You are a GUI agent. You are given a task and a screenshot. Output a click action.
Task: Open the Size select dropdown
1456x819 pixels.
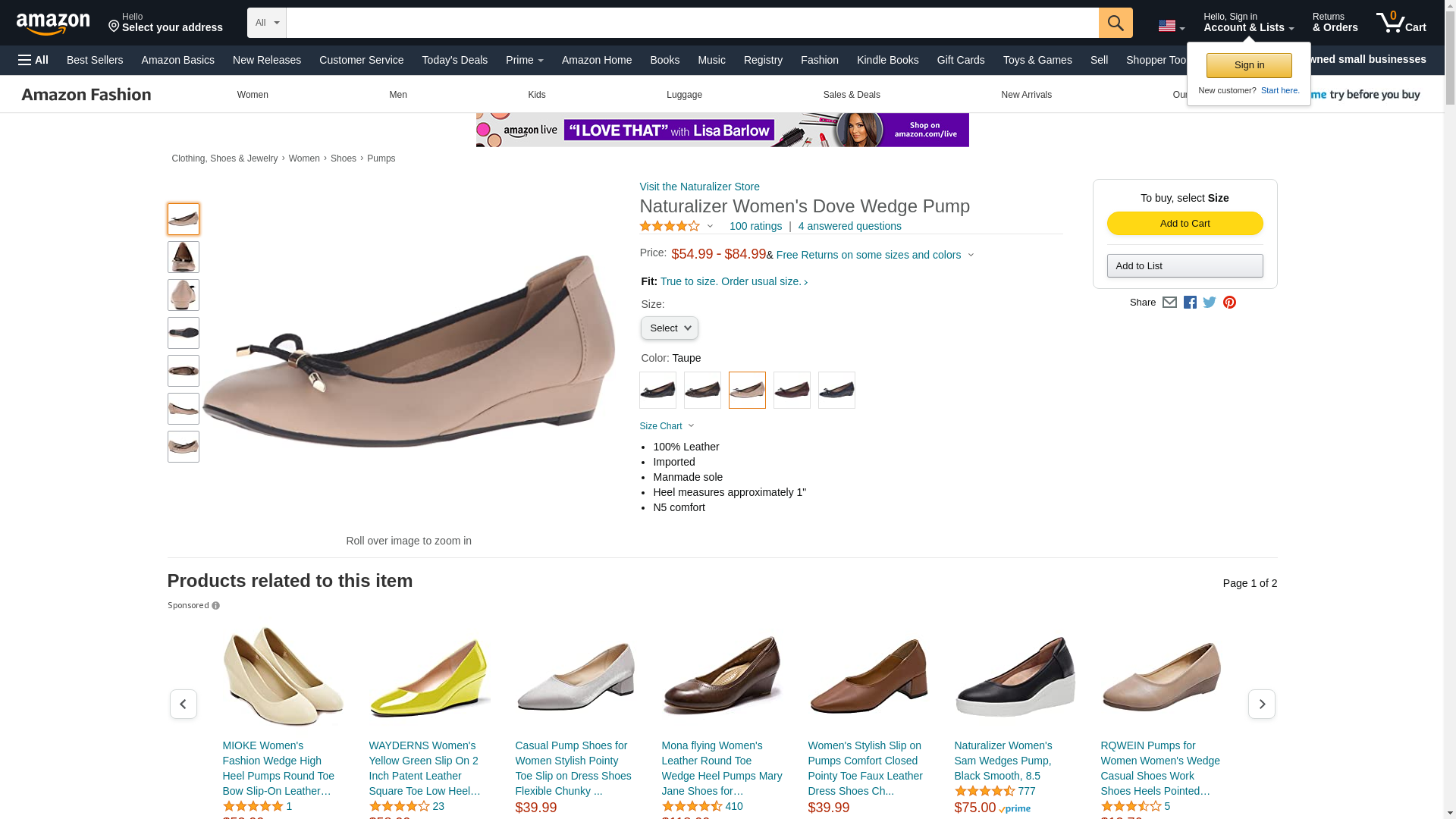[x=669, y=328]
